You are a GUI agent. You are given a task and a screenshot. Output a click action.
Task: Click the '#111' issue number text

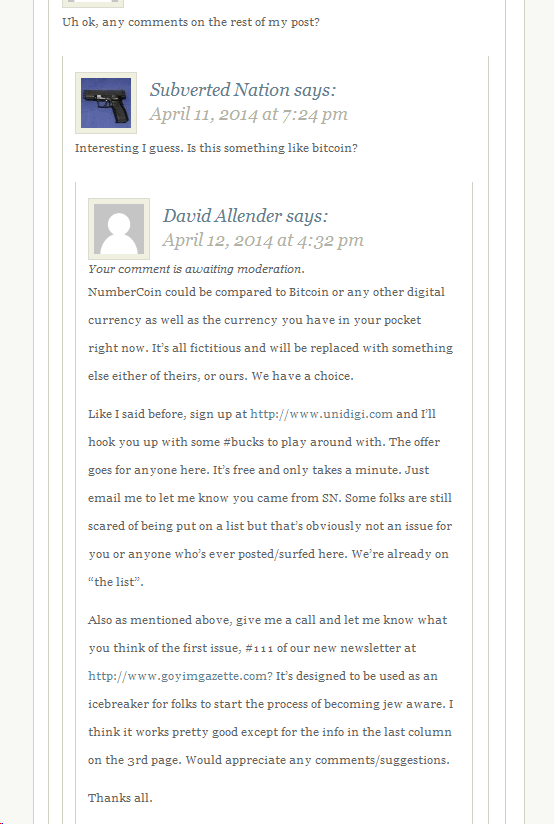[259, 648]
